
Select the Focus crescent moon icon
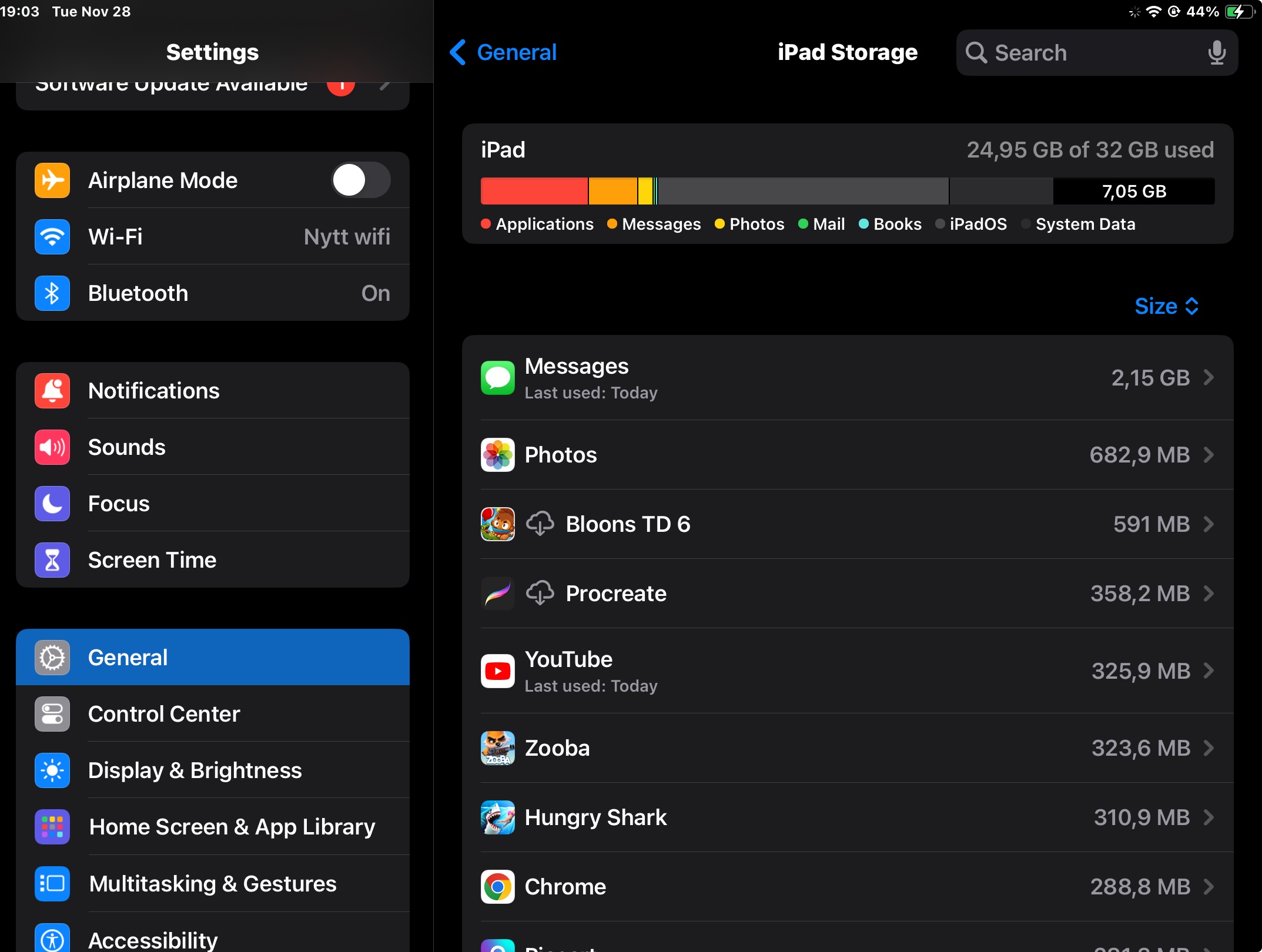[x=52, y=503]
